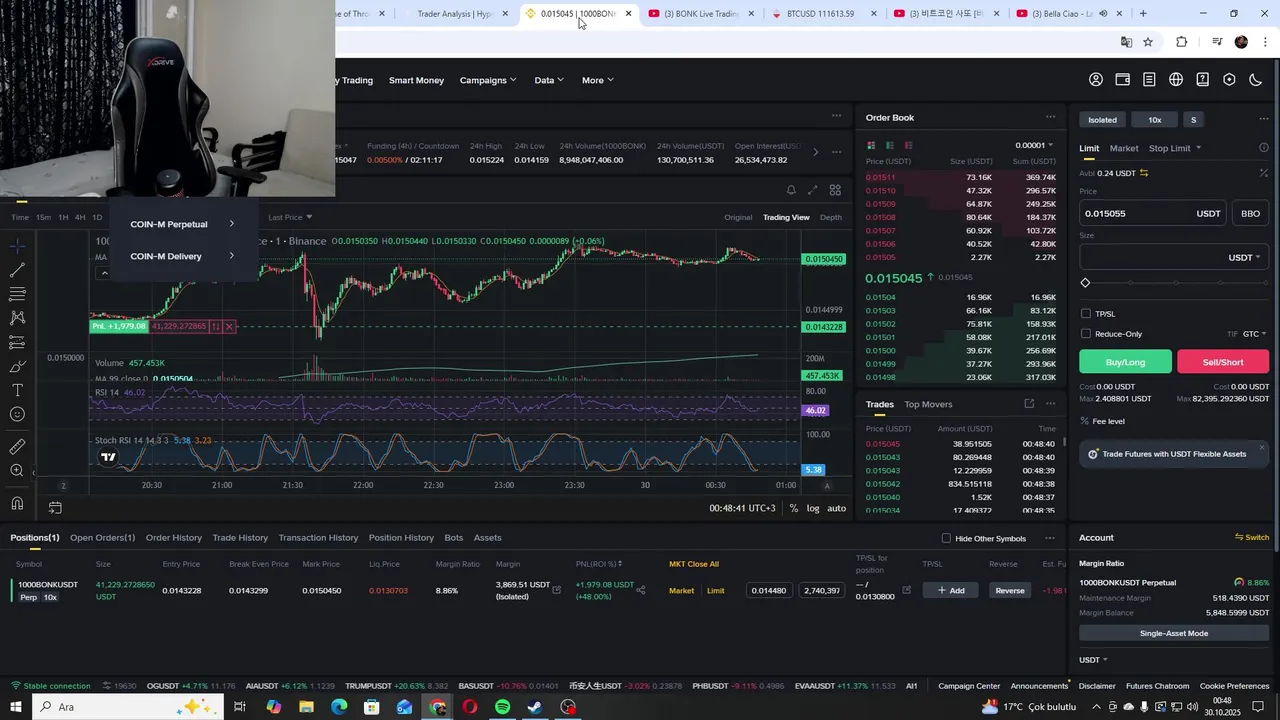Screen dimensions: 1280x720
Task: Open the orders list icon in header
Action: click(x=1149, y=80)
